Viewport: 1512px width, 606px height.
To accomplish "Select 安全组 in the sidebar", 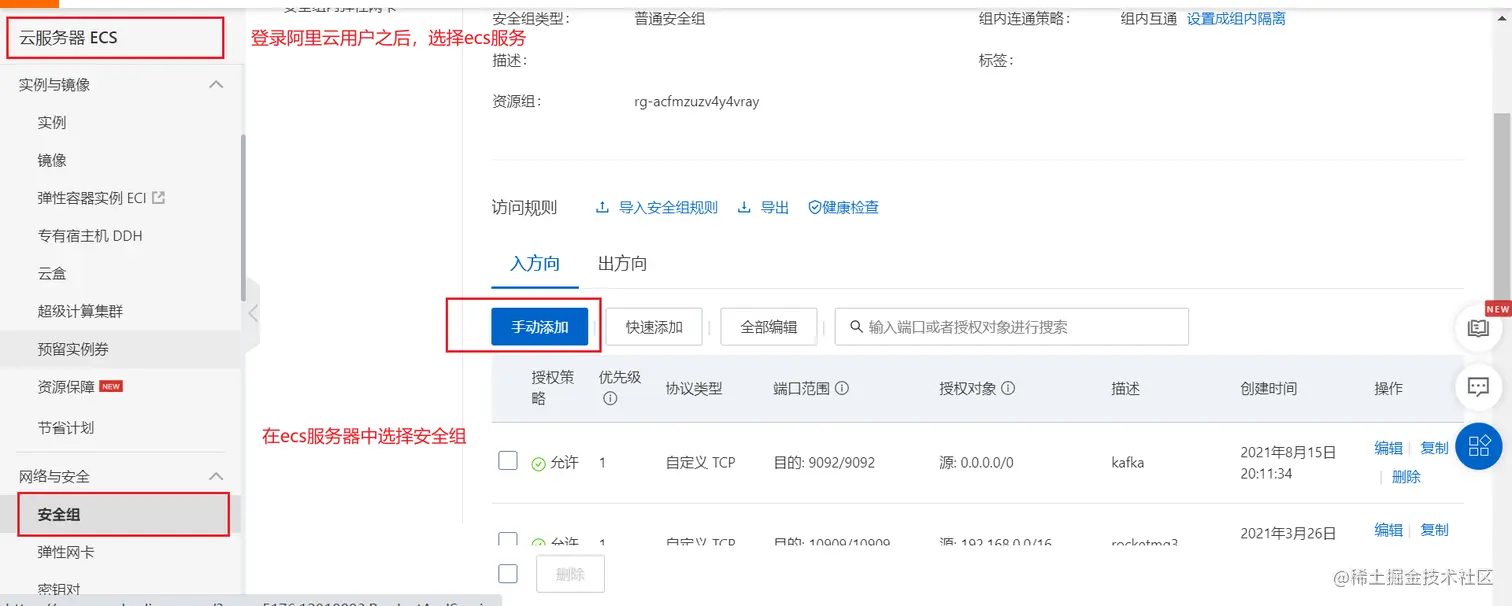I will tap(59, 514).
